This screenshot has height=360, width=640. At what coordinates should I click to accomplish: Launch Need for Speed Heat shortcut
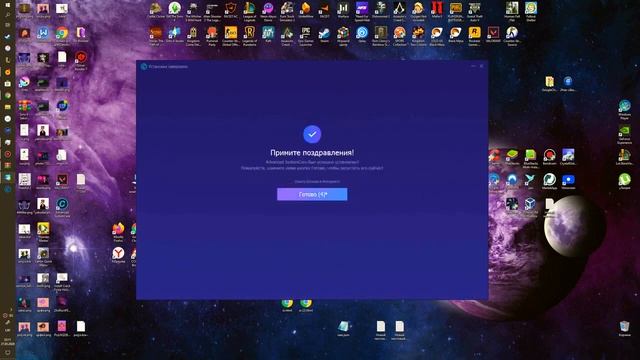point(362,11)
